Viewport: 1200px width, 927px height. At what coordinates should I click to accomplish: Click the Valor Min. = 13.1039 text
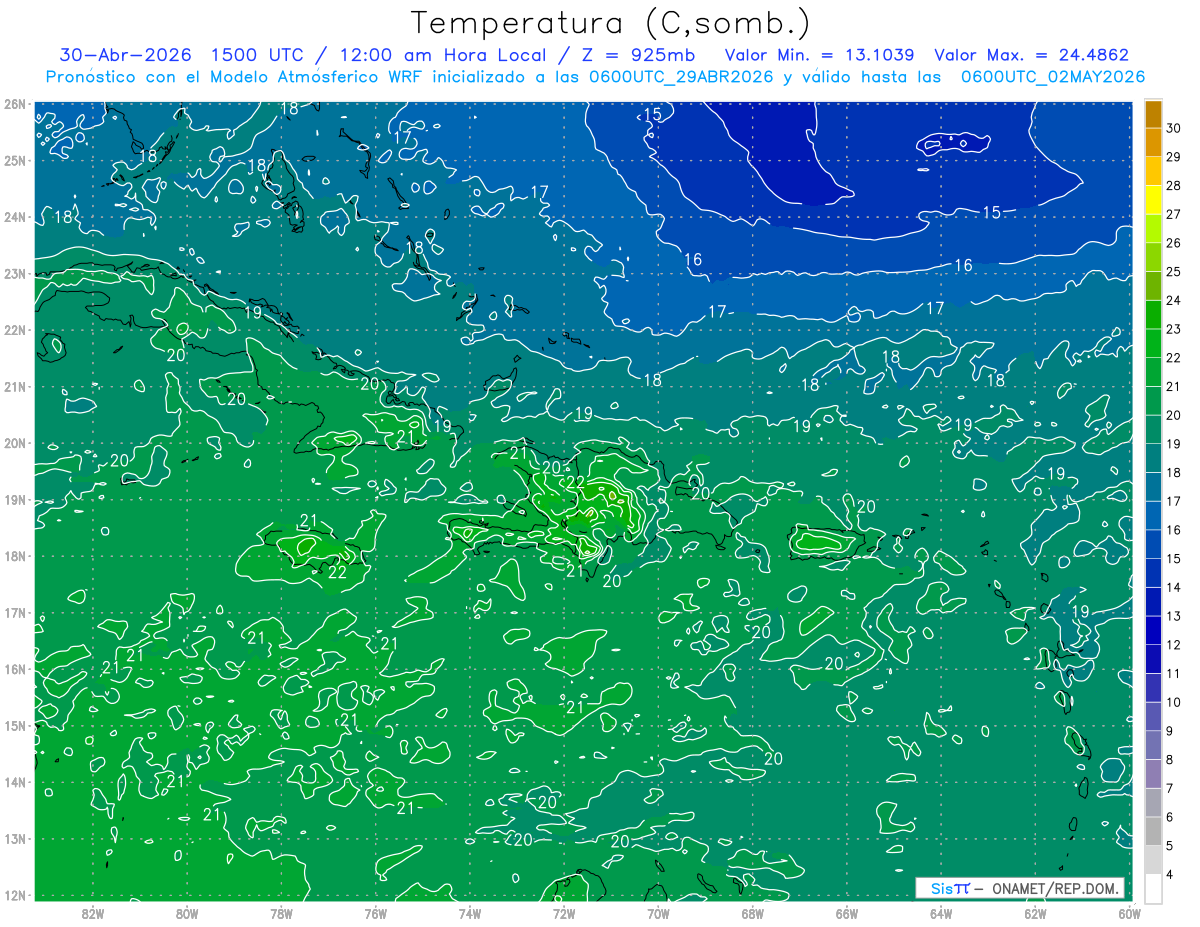[819, 55]
